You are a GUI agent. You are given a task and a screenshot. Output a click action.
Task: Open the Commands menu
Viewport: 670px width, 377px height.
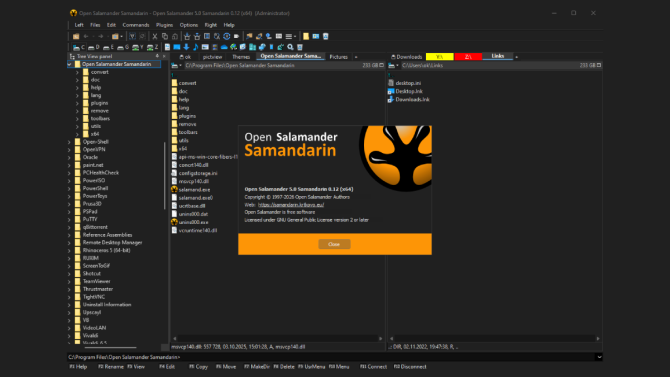(x=136, y=25)
